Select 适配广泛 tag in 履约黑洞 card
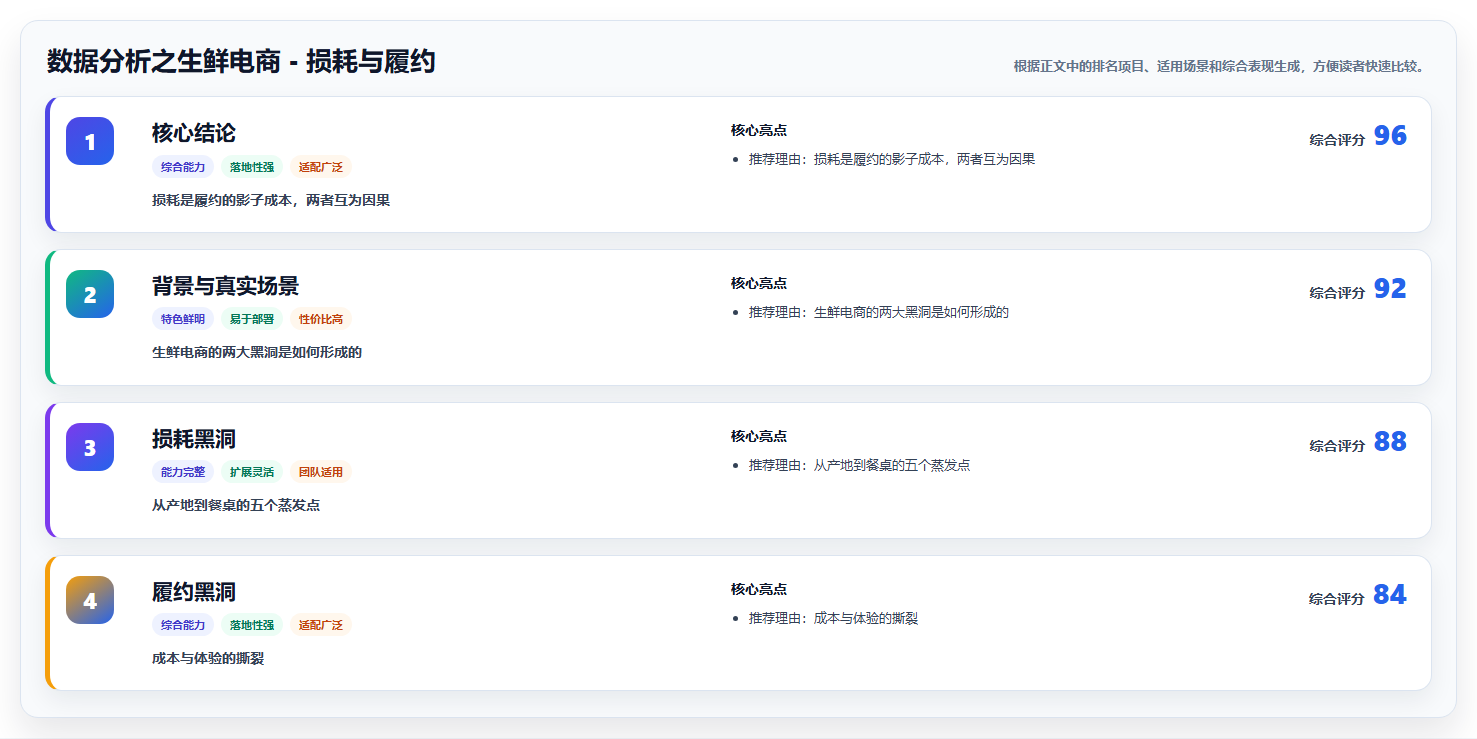Image resolution: width=1477 pixels, height=739 pixels. pos(321,625)
